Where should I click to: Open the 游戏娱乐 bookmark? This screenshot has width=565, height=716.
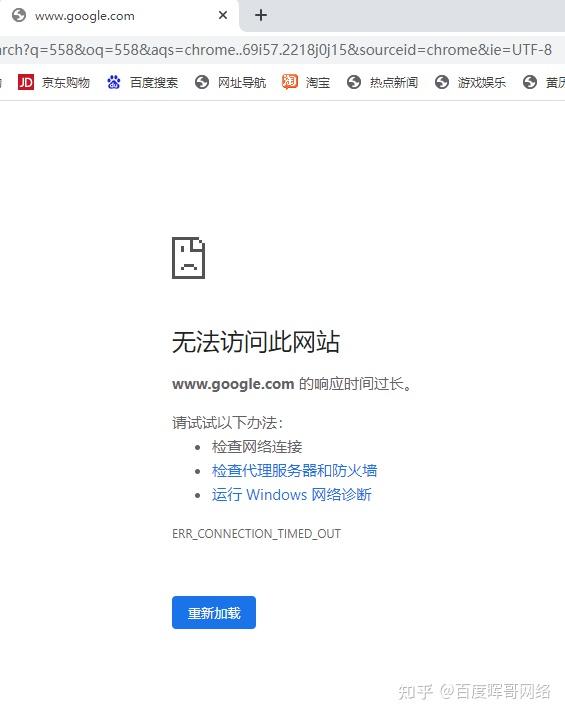point(470,82)
